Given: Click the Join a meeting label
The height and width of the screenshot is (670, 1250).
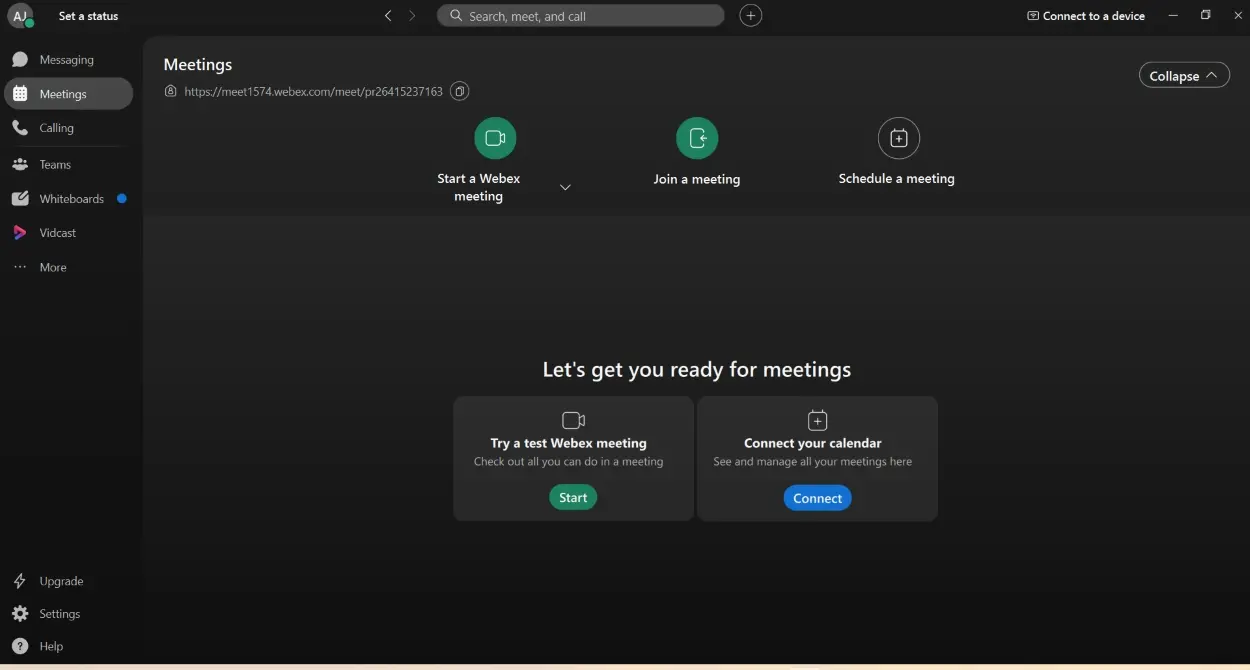Looking at the screenshot, I should [697, 179].
